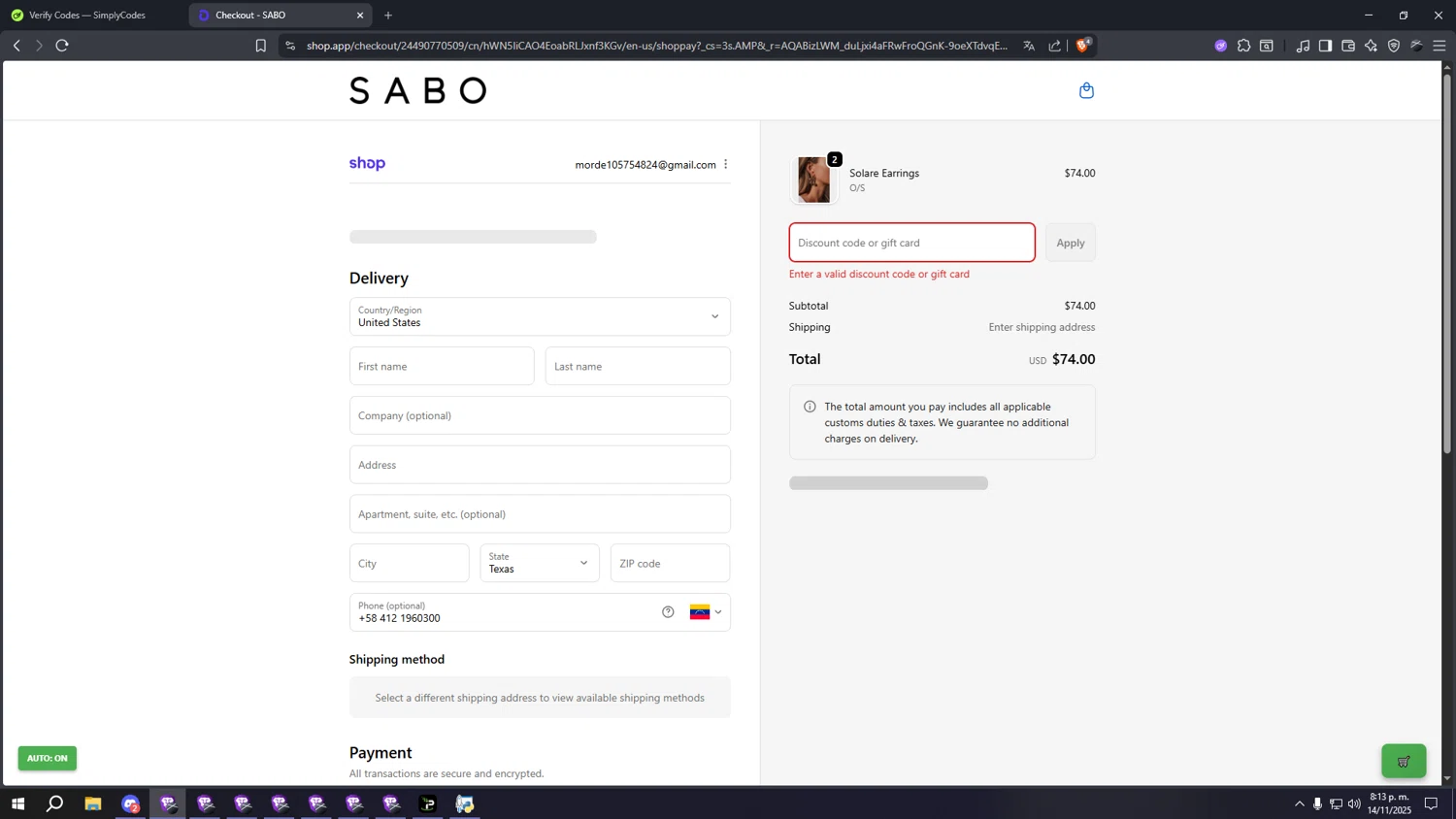Go back to the previous page
The image size is (1456, 819).
[x=17, y=46]
